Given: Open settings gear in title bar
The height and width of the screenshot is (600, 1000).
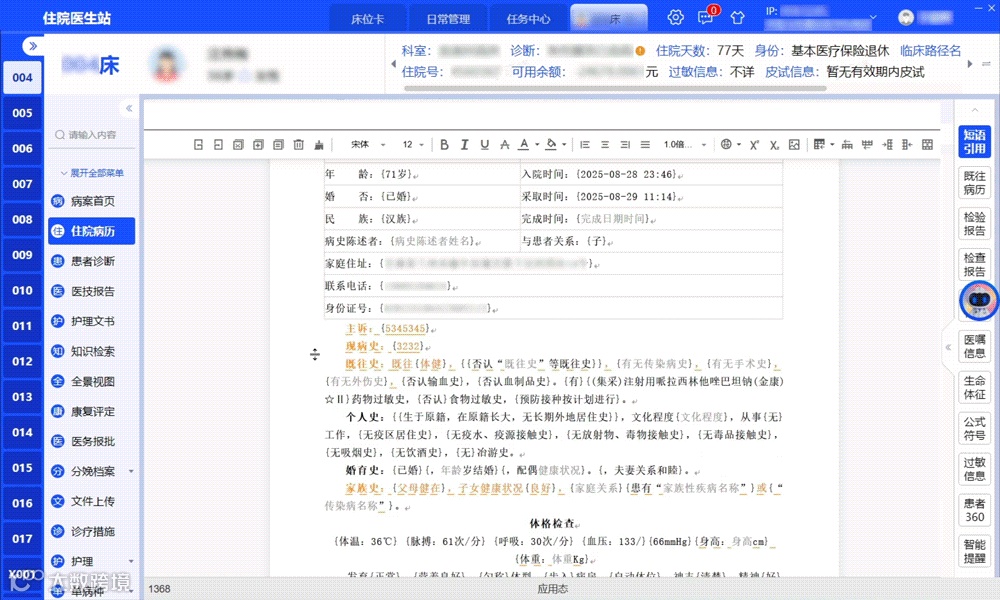Looking at the screenshot, I should tap(675, 17).
